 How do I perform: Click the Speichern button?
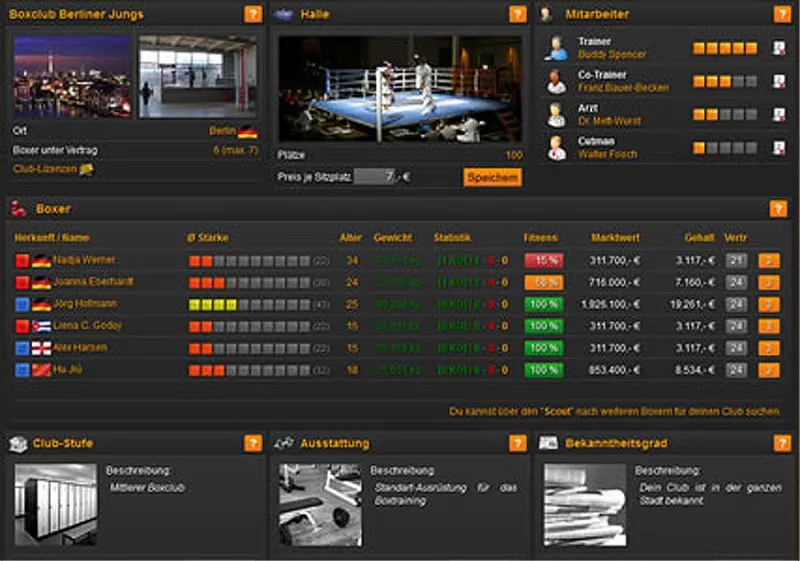[492, 177]
